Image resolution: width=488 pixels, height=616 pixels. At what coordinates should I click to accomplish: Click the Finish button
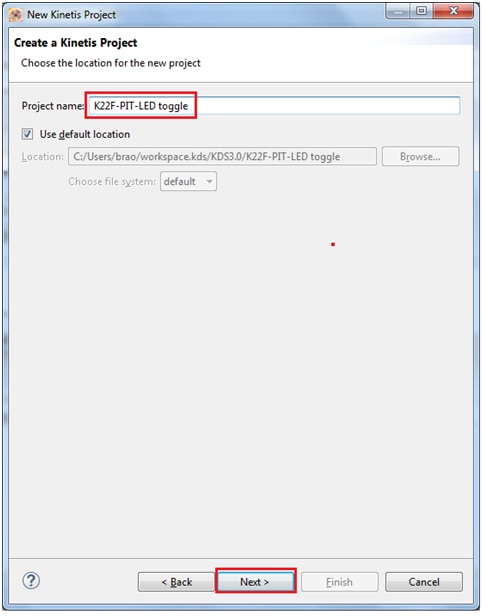pos(339,582)
